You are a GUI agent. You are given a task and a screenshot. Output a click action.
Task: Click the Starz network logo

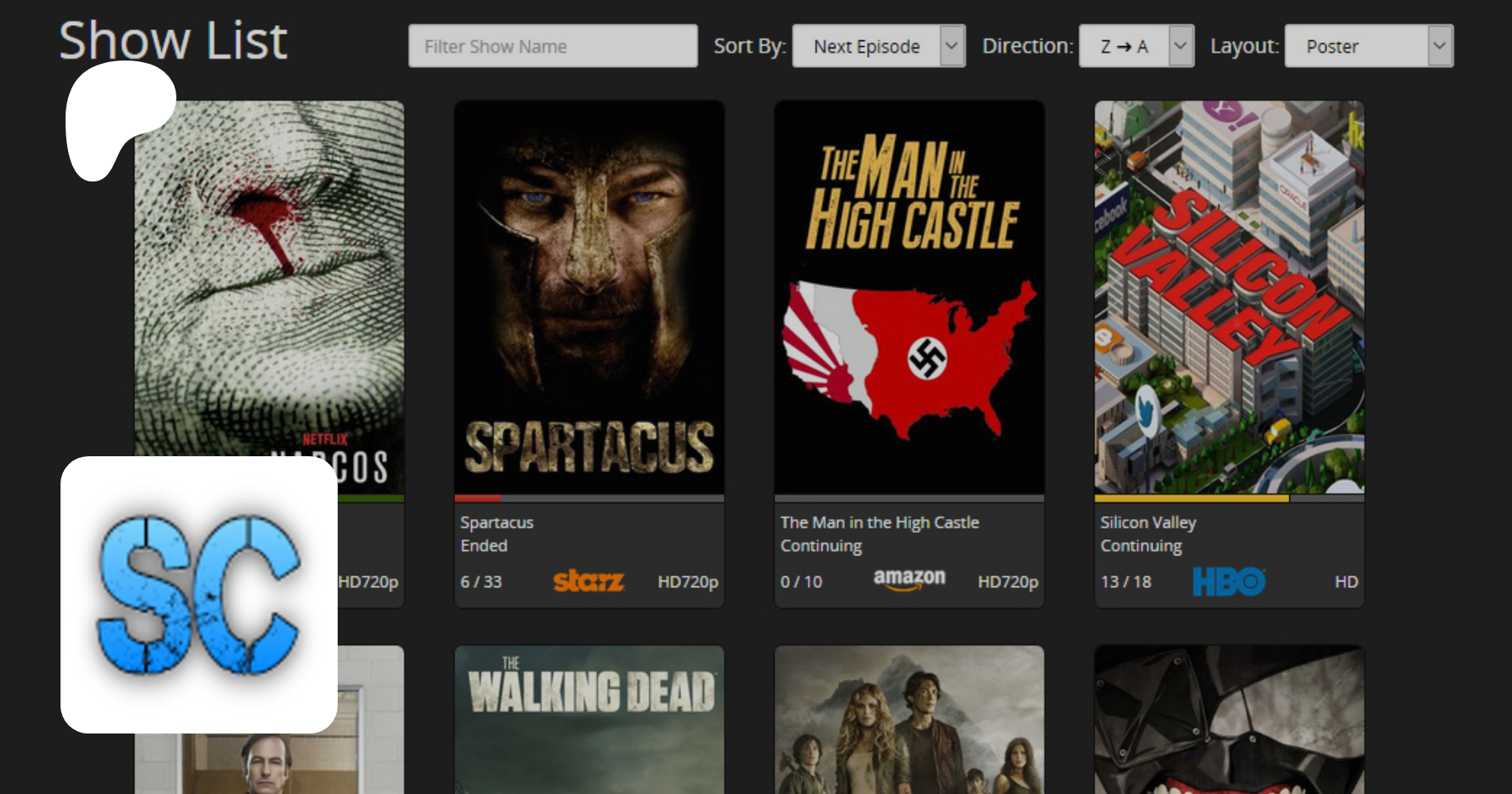(x=588, y=581)
